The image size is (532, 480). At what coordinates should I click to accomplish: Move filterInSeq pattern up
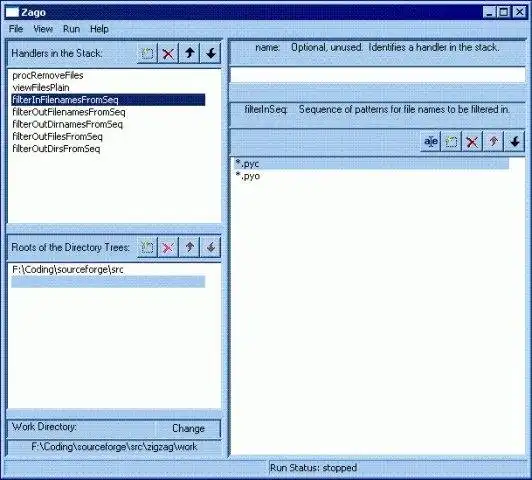coord(493,141)
